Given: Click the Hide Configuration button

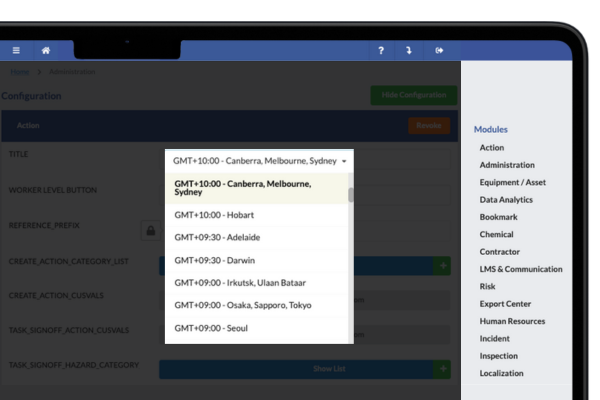Looking at the screenshot, I should click(x=413, y=95).
